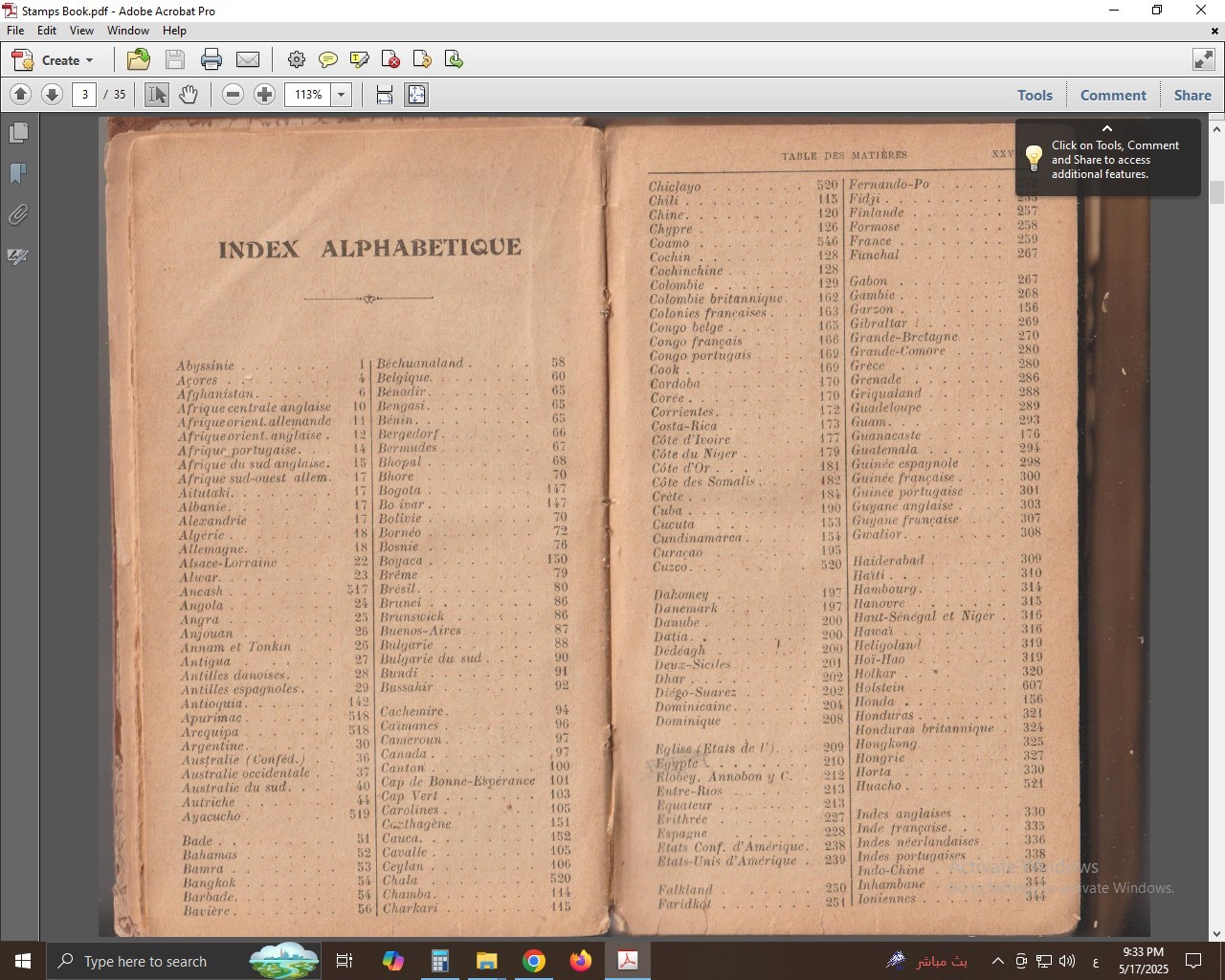This screenshot has width=1225, height=980.
Task: Collapse the tools tip popup chevron
Action: [1107, 128]
